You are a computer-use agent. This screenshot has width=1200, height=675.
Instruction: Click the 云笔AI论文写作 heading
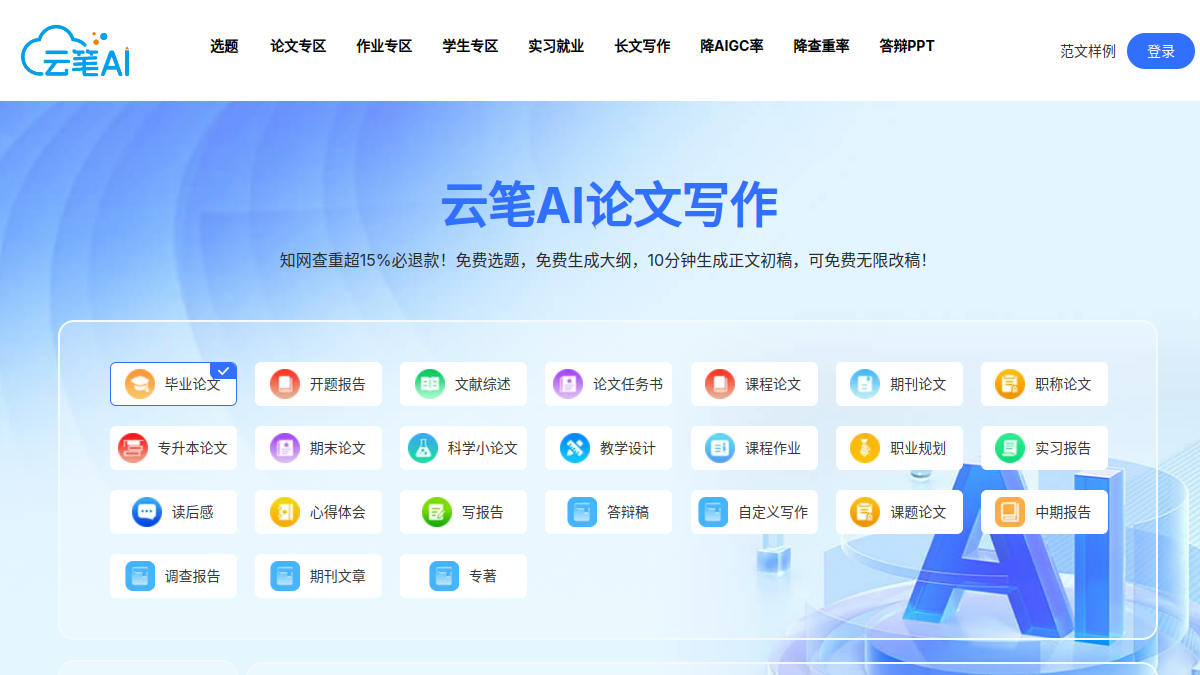609,206
